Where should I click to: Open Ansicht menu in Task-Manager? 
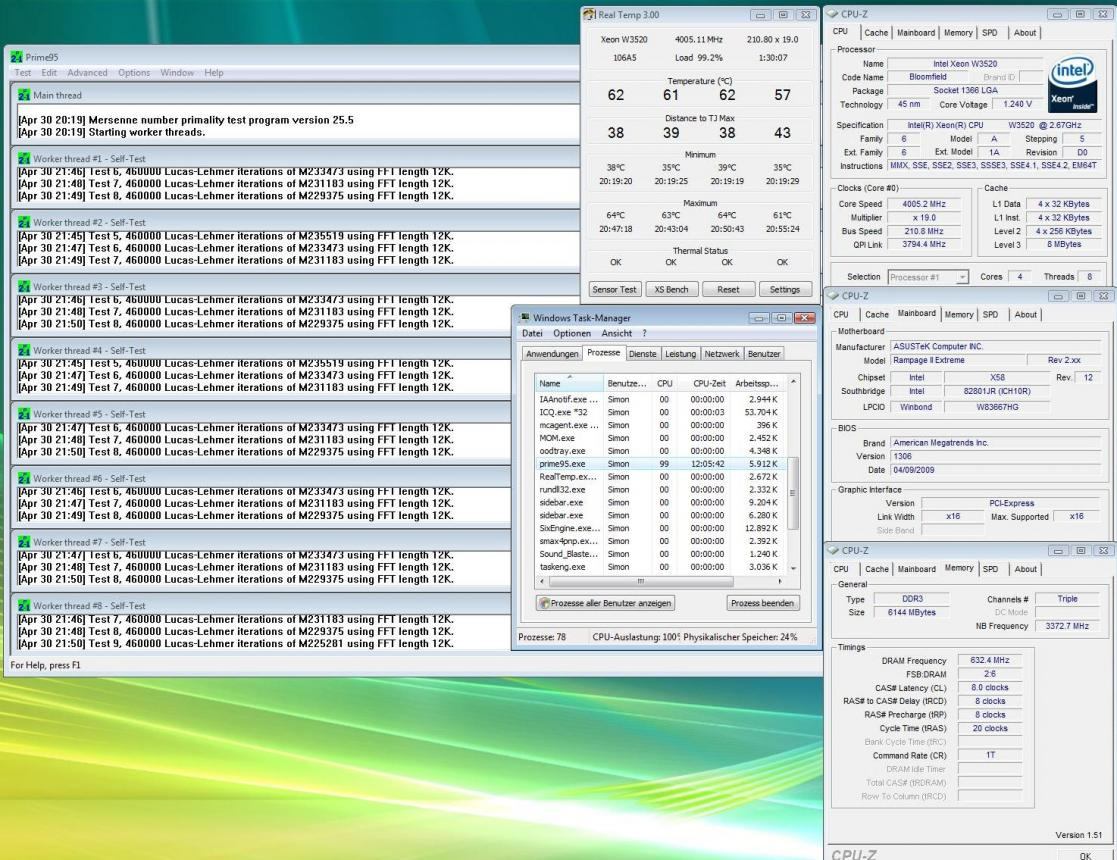[616, 333]
